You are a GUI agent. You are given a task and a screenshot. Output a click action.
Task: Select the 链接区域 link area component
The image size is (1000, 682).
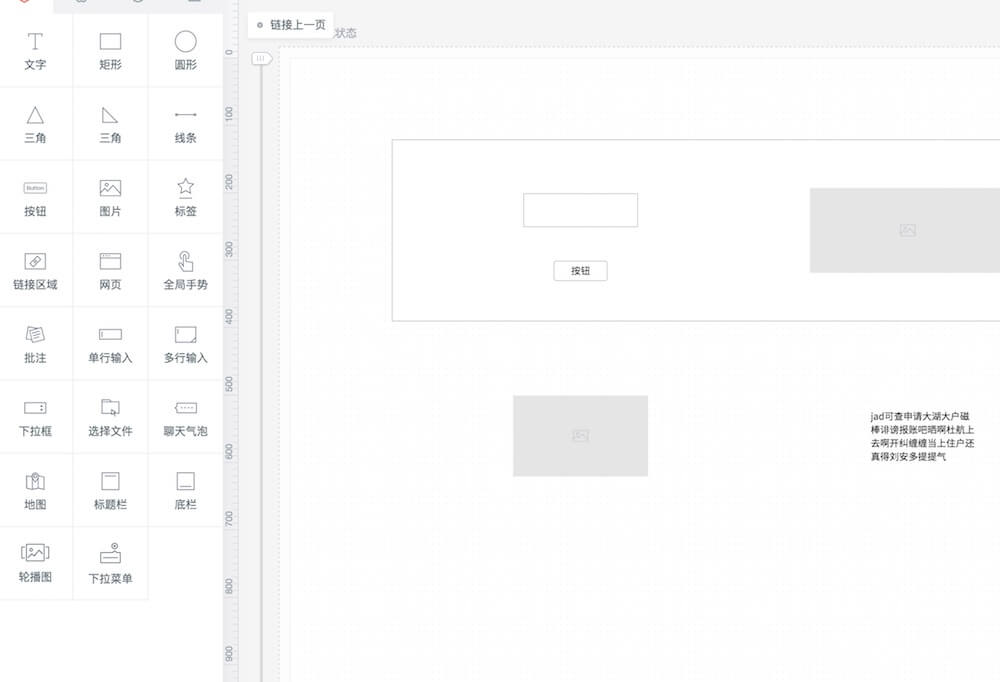pyautogui.click(x=35, y=270)
